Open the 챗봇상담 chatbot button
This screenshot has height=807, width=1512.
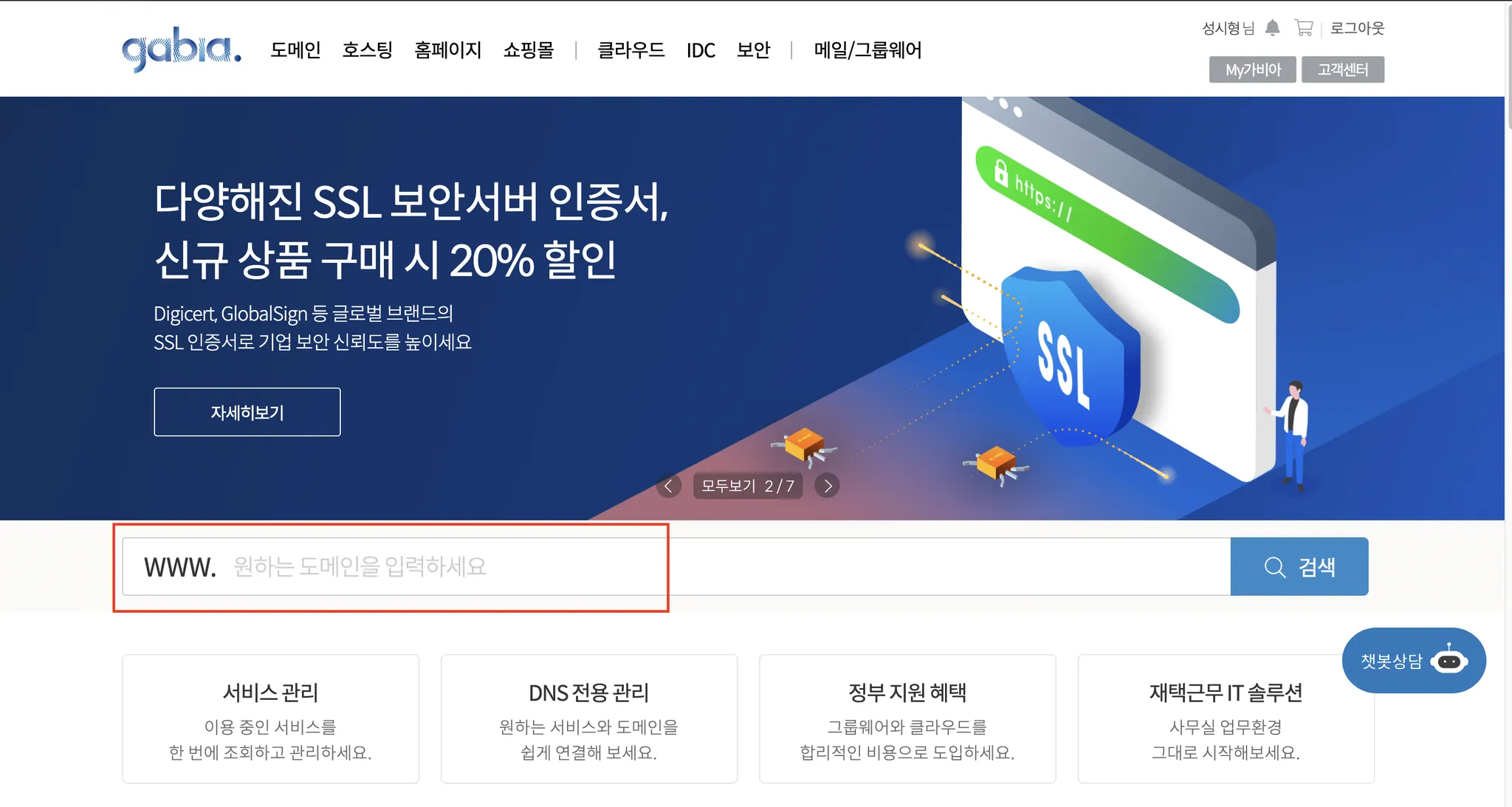(x=1414, y=661)
